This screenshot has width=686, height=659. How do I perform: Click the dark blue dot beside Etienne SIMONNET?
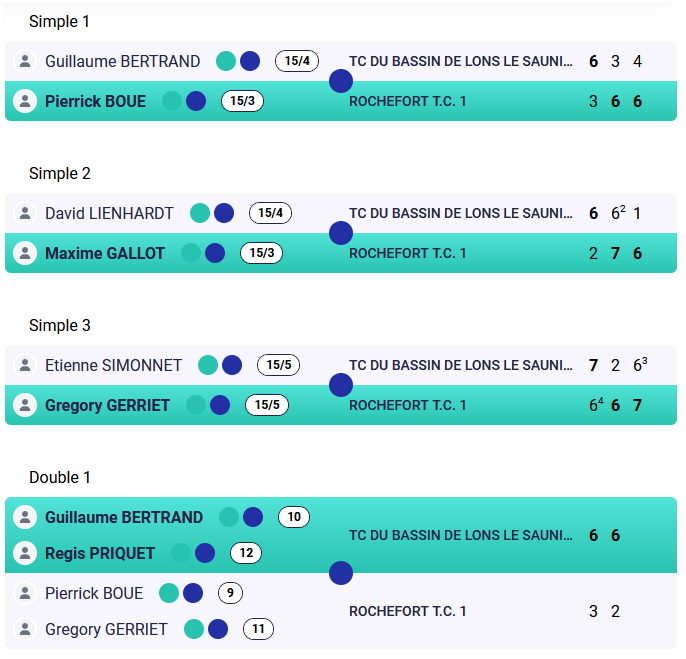(x=232, y=365)
